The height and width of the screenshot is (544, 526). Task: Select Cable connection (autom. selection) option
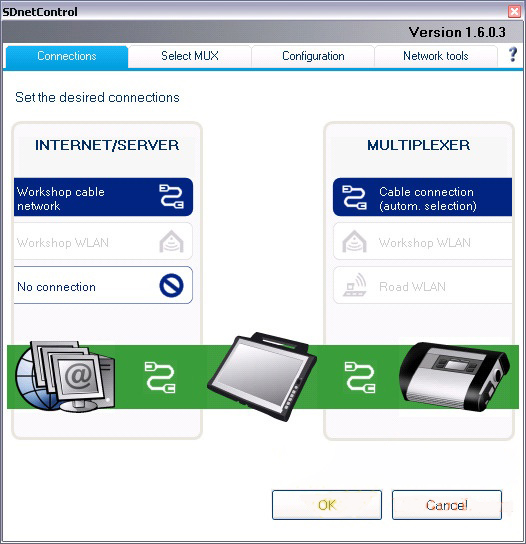(423, 197)
